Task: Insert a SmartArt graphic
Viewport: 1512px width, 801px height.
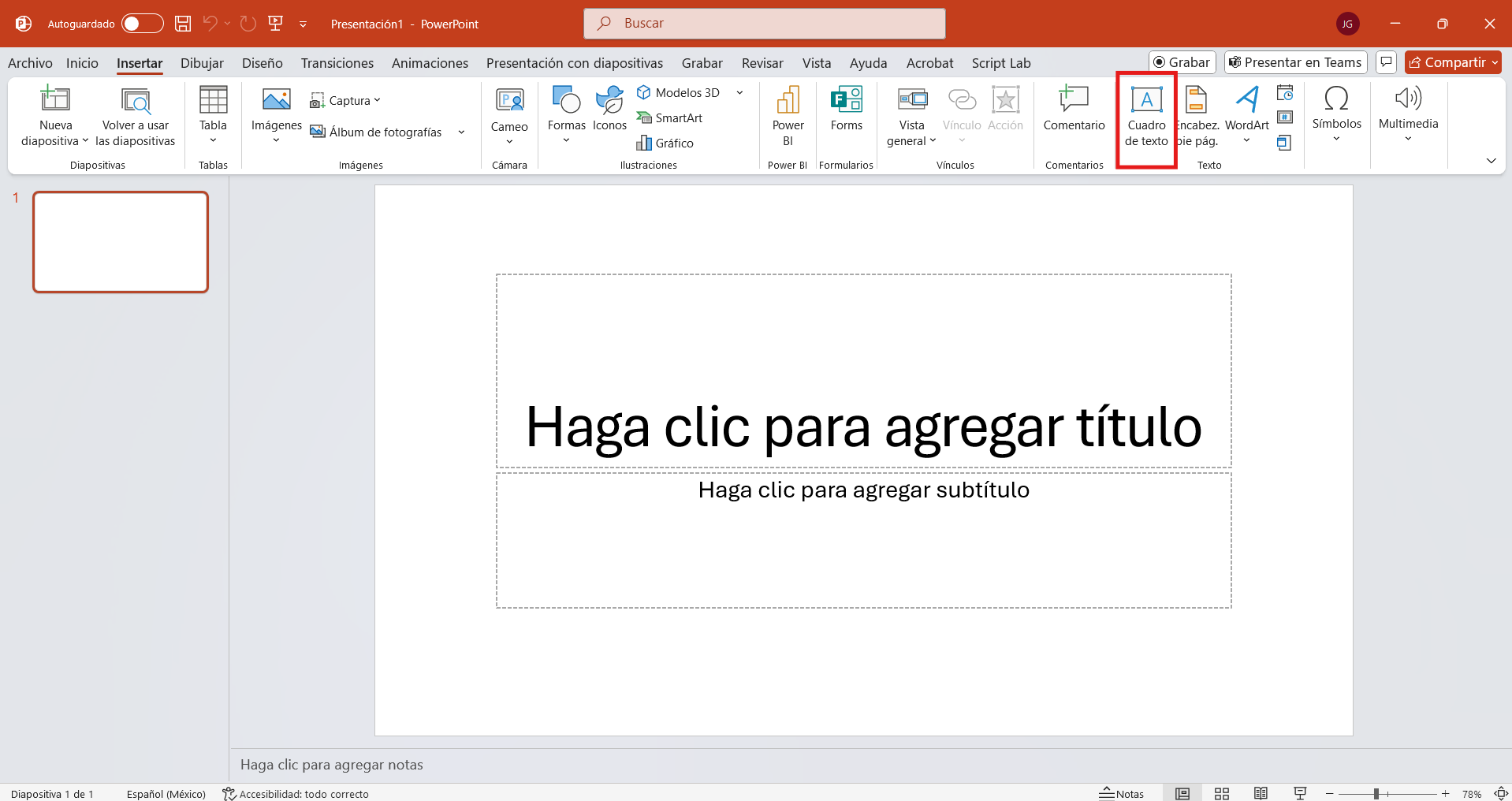Action: pos(670,118)
